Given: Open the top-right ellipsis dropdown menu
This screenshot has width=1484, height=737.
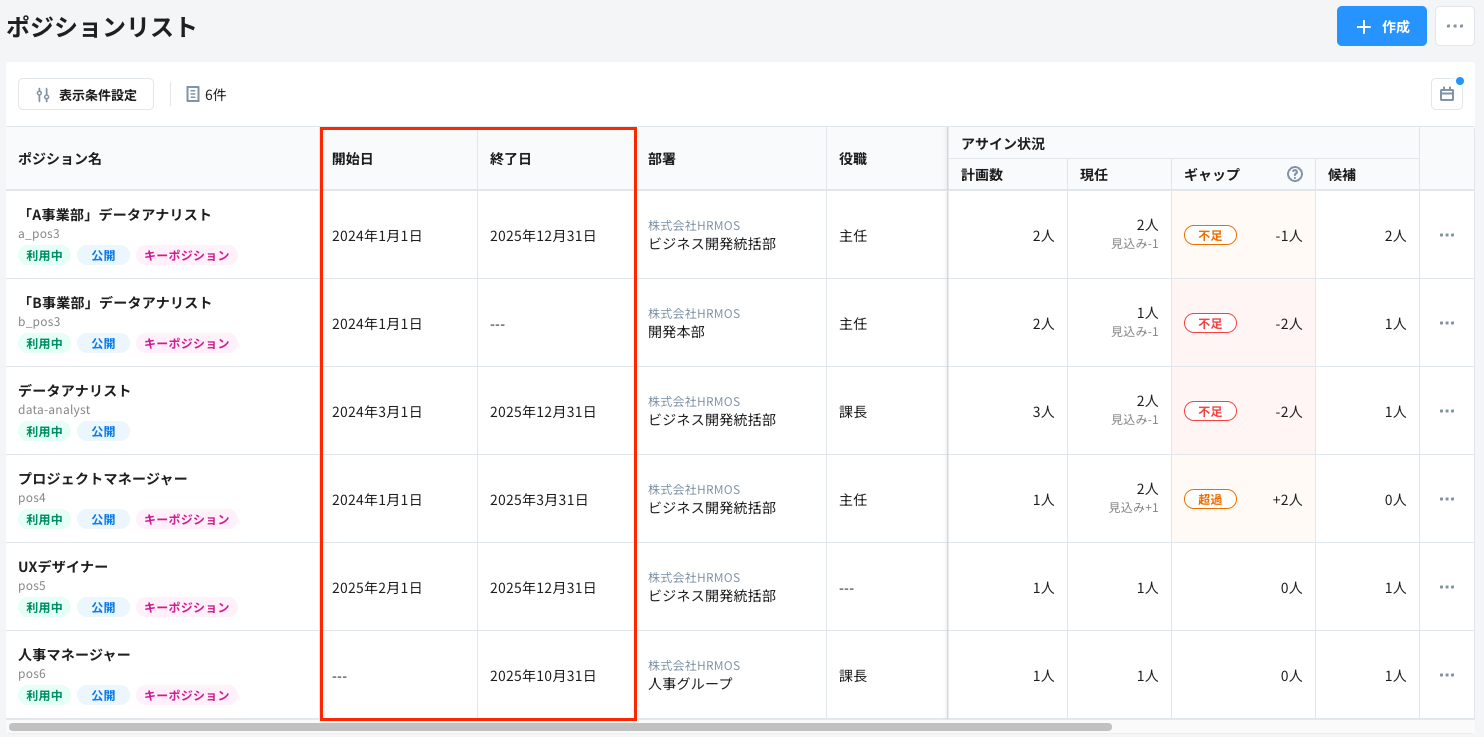Looking at the screenshot, I should point(1455,25).
